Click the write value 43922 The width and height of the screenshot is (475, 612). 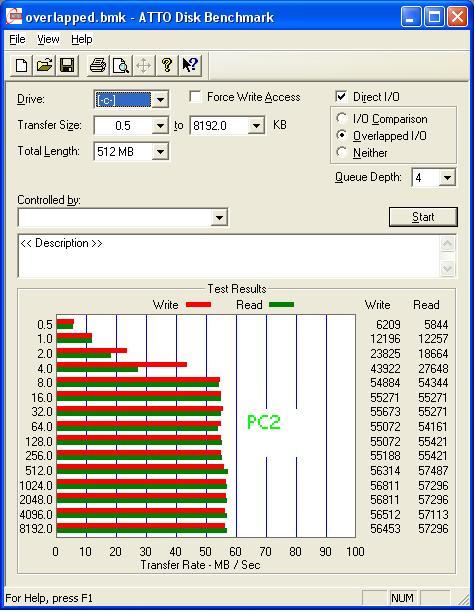coord(385,368)
